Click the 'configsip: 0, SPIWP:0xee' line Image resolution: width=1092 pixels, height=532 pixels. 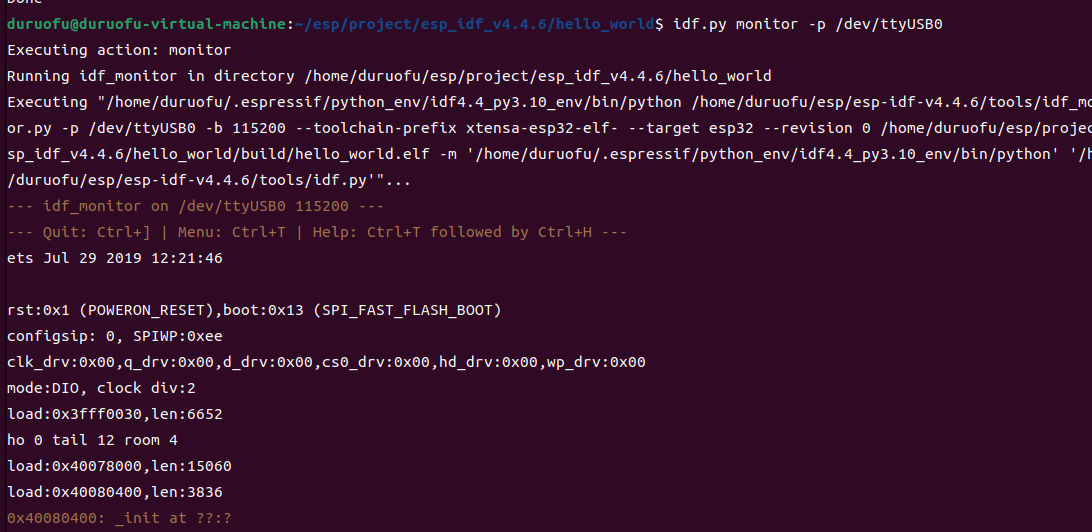click(x=115, y=336)
